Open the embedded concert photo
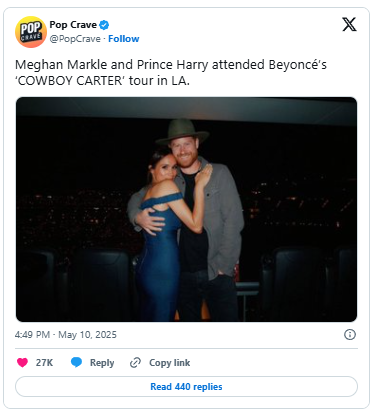 pos(186,209)
